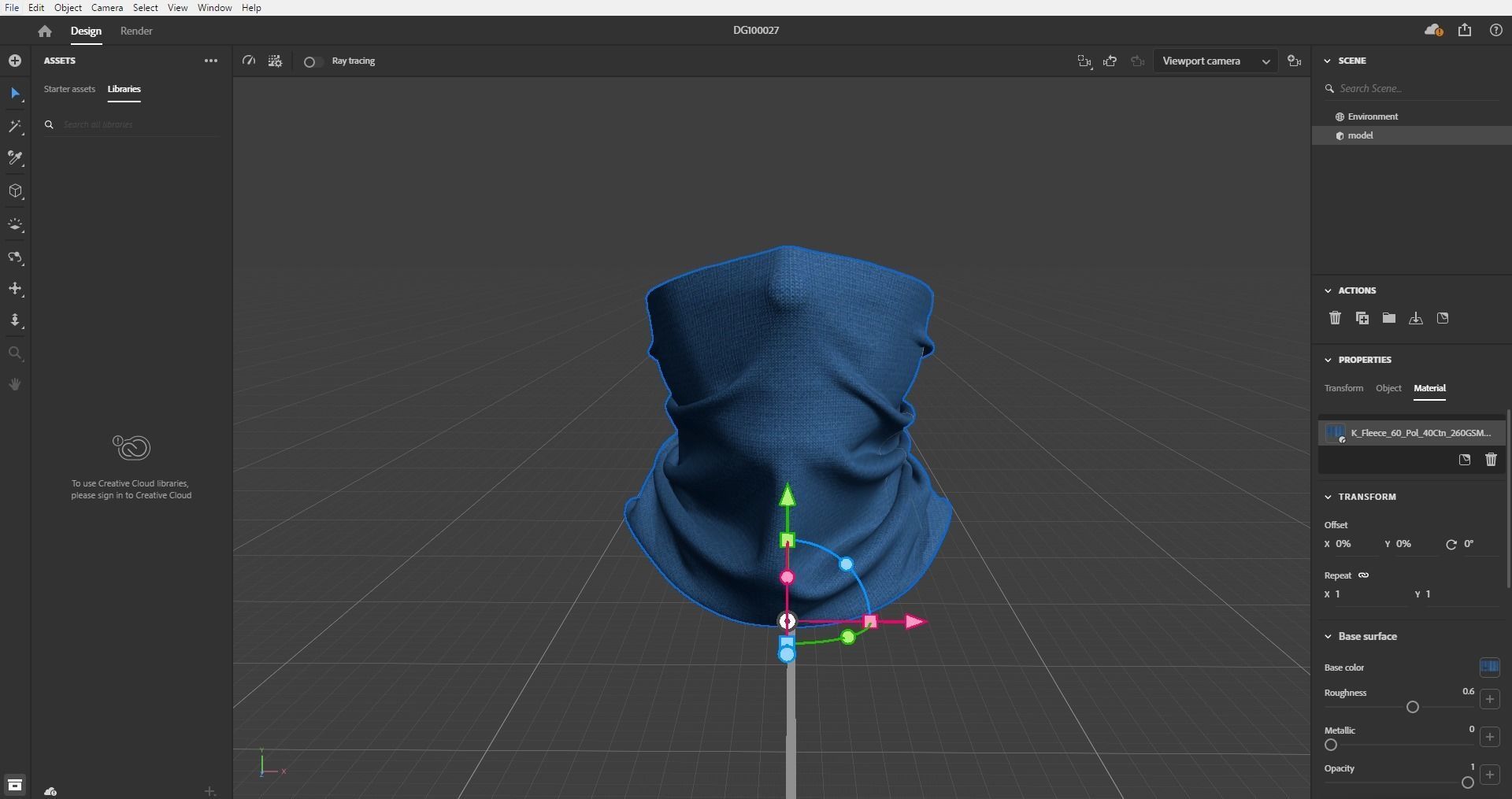Open the cube objects tool in left toolbar
This screenshot has width=1512, height=799.
(x=15, y=191)
